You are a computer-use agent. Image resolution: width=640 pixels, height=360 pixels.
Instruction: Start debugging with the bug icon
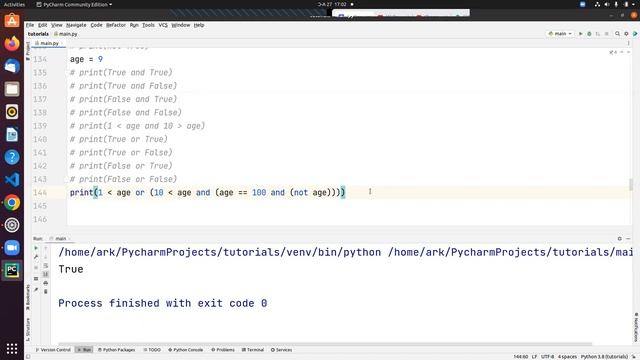click(x=589, y=34)
